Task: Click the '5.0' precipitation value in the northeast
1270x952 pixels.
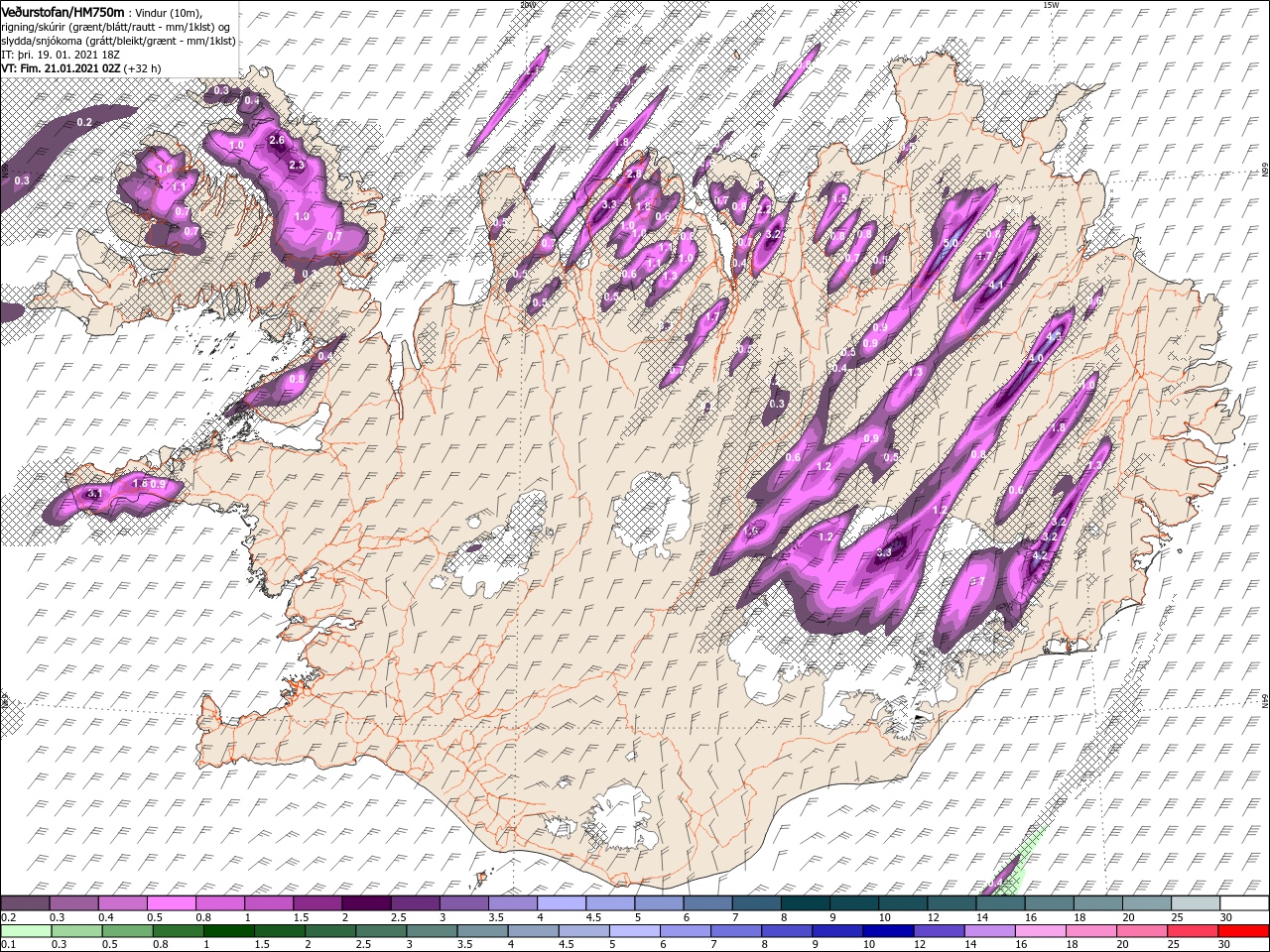Action: [x=951, y=243]
